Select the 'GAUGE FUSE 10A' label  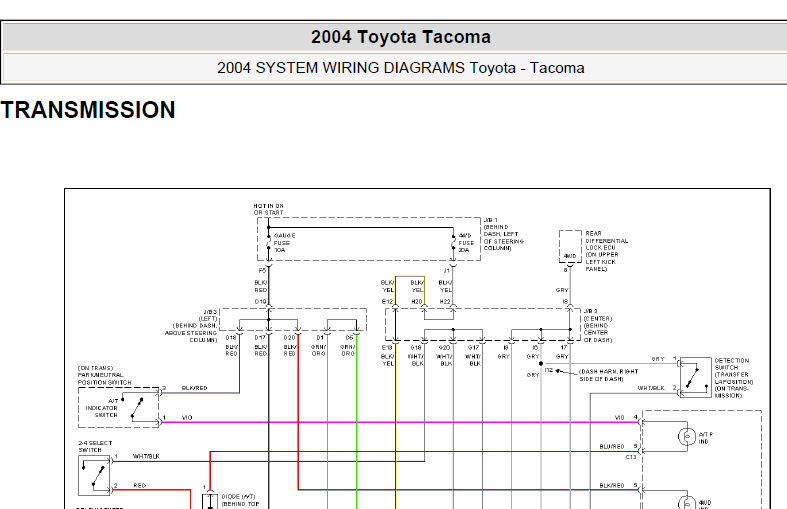(x=285, y=242)
